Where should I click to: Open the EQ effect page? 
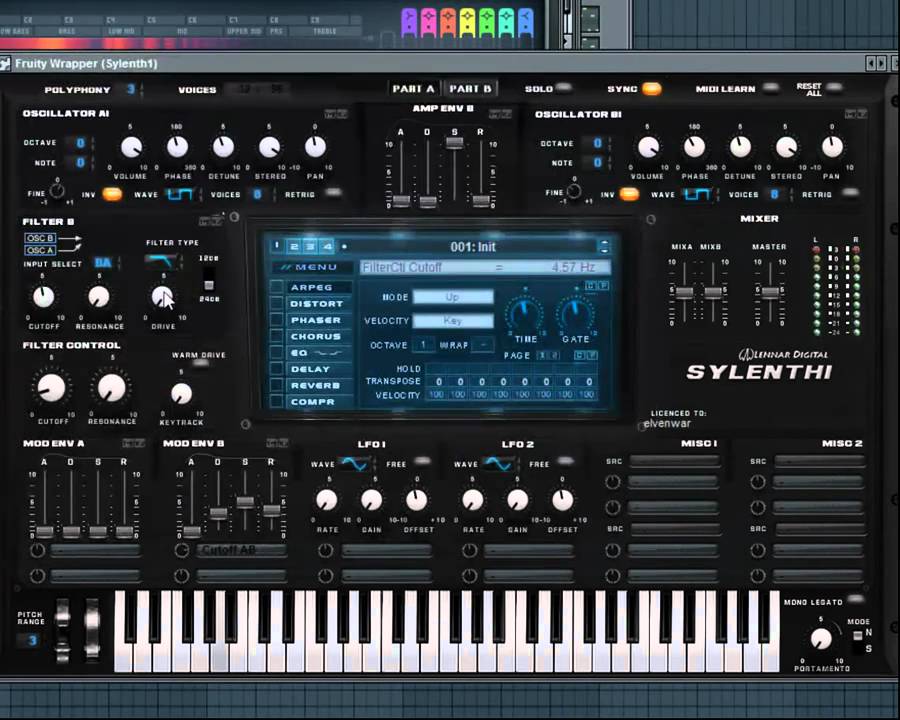click(319, 353)
